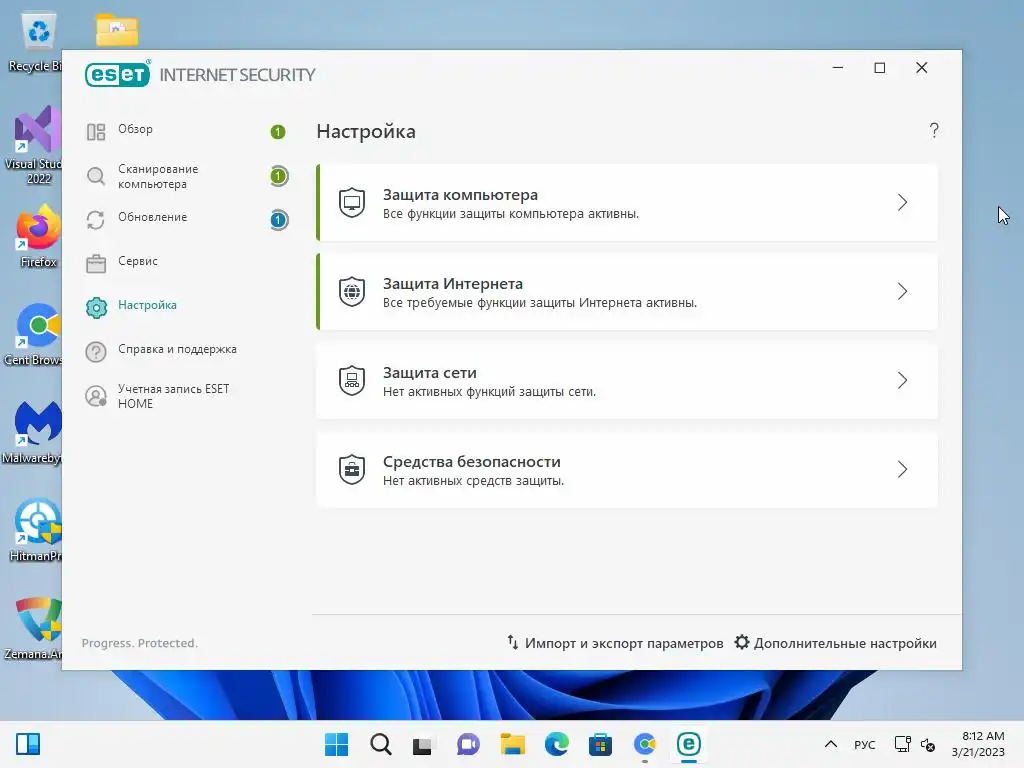1024x768 pixels.
Task: Click the badge next to Сканирование компьютера
Action: pos(279,176)
